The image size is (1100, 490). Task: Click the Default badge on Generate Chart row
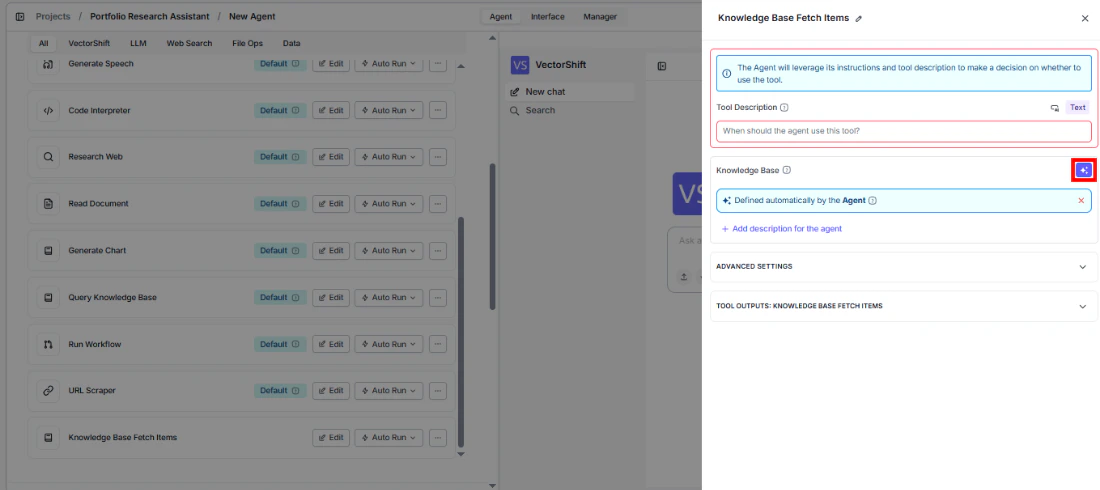(280, 251)
